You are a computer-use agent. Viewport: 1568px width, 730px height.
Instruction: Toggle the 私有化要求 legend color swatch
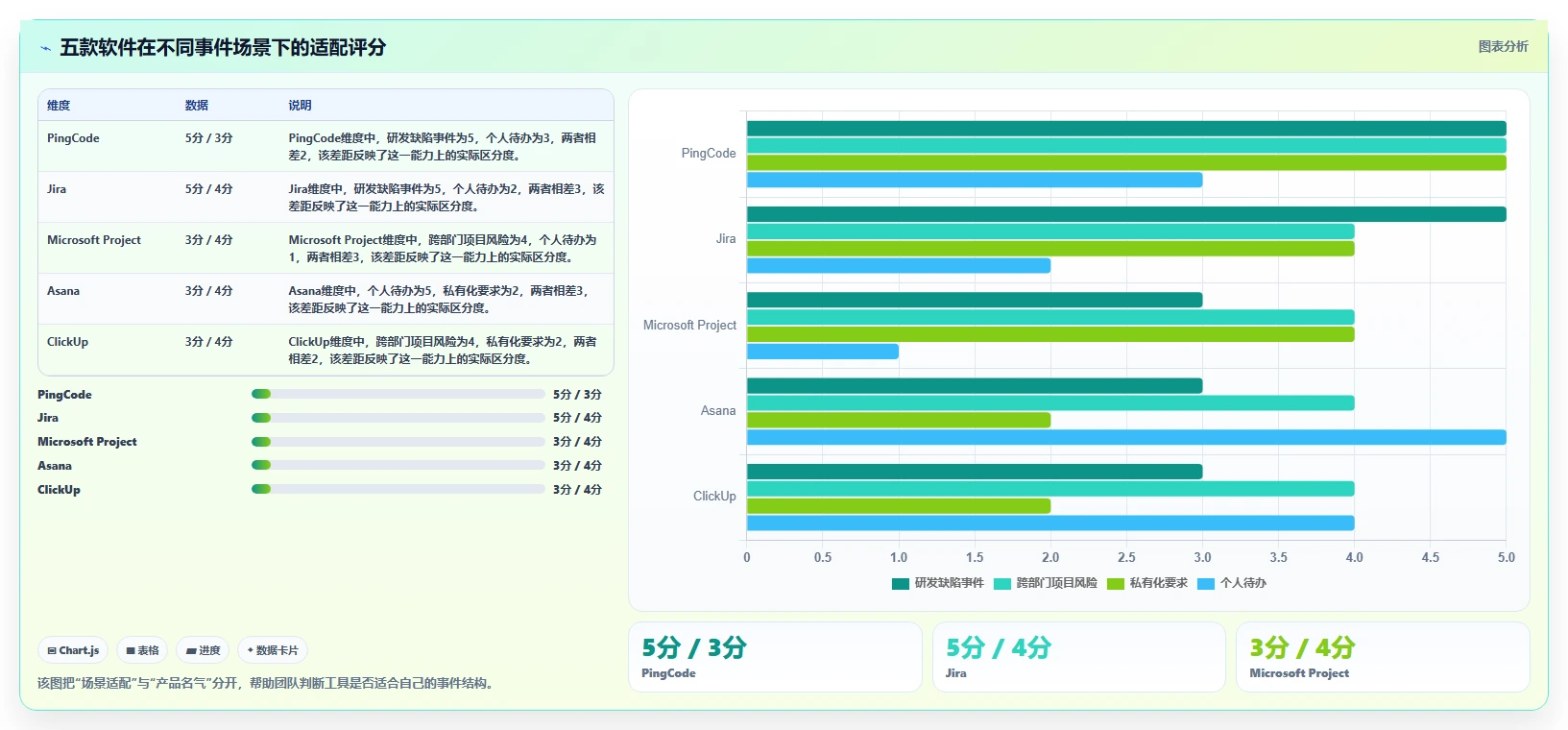1115,583
